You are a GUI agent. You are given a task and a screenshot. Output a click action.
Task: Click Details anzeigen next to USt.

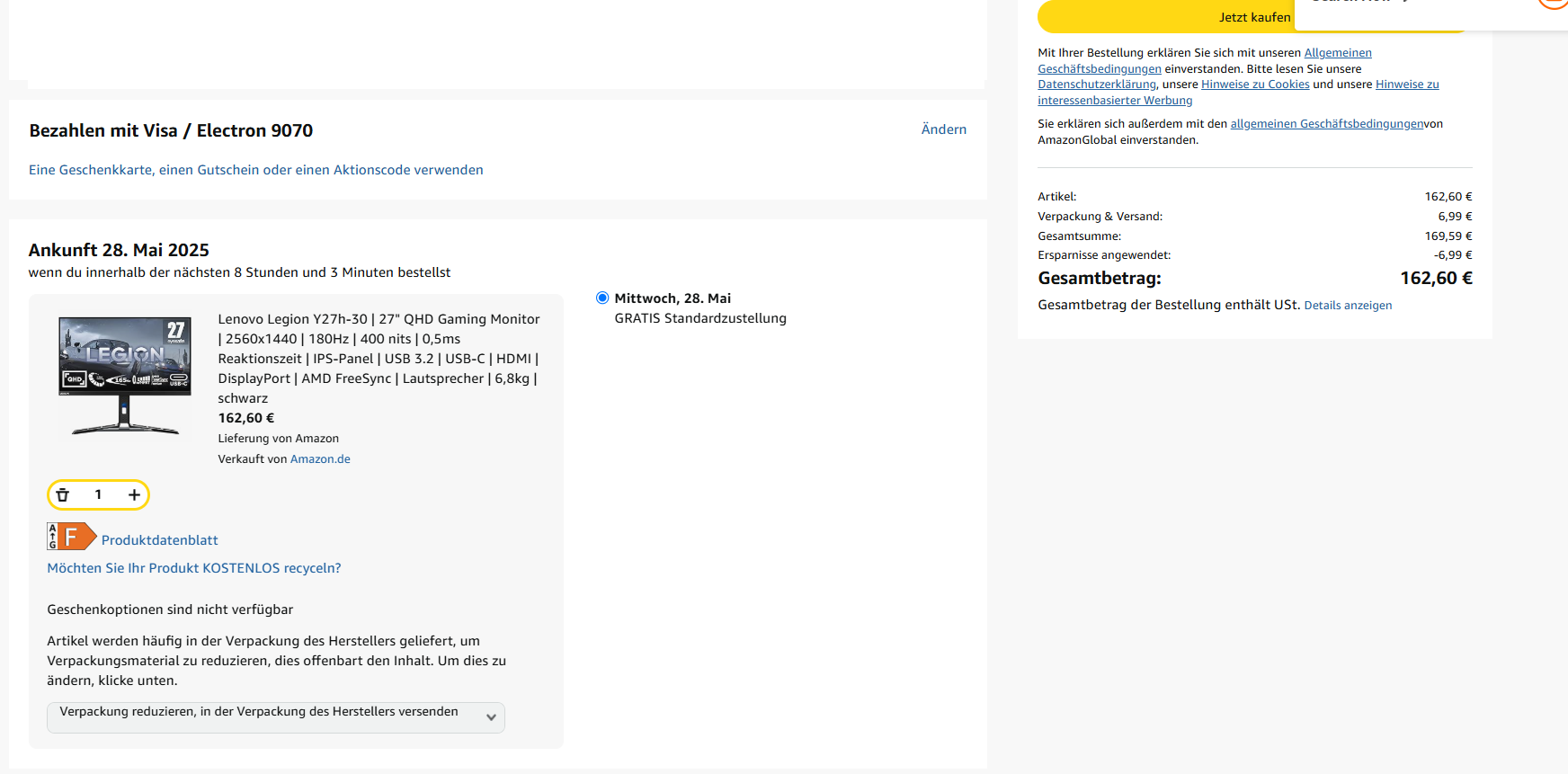[1347, 306]
